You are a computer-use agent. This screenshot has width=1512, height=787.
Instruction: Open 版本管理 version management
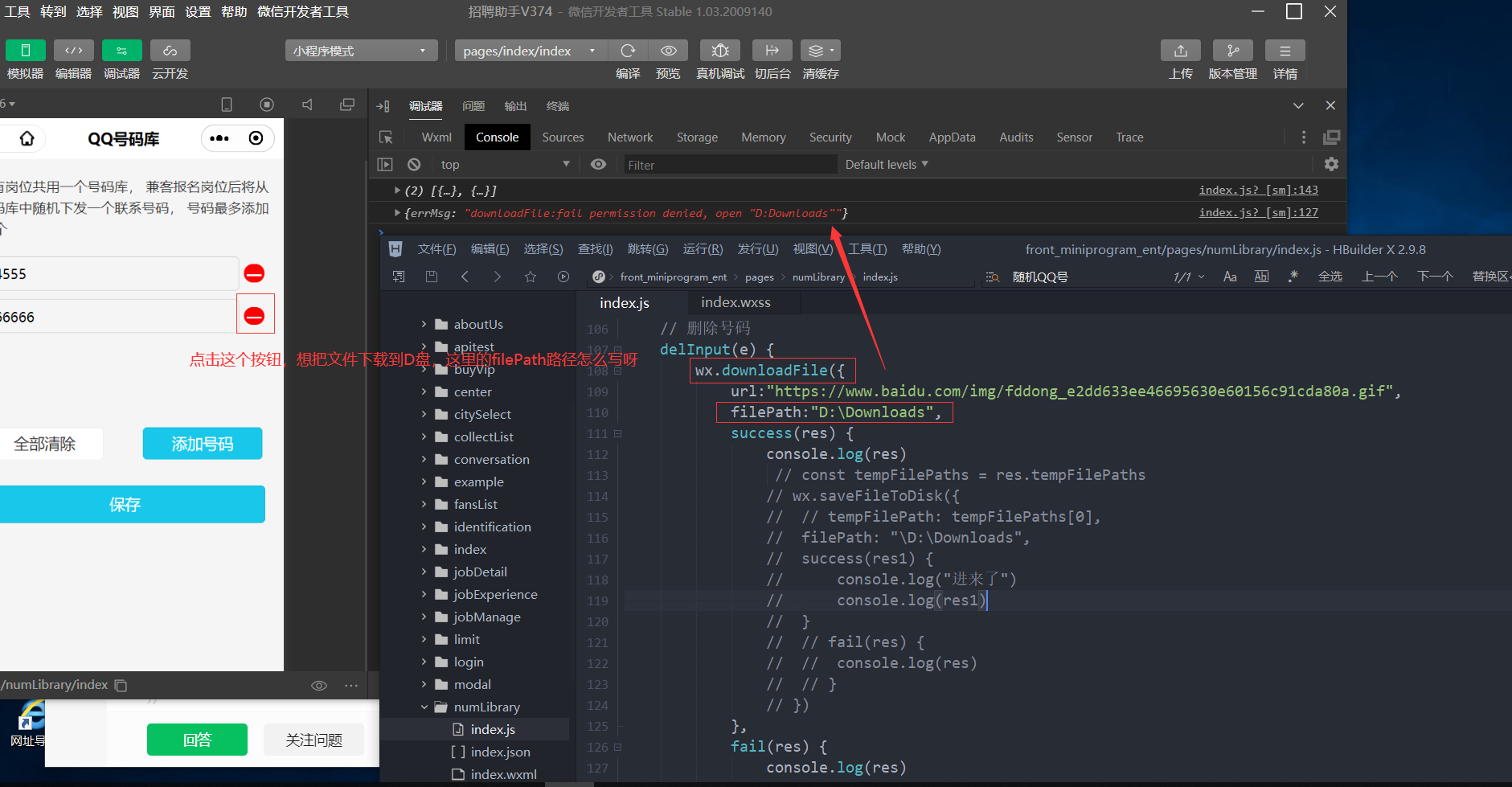pos(1233,50)
